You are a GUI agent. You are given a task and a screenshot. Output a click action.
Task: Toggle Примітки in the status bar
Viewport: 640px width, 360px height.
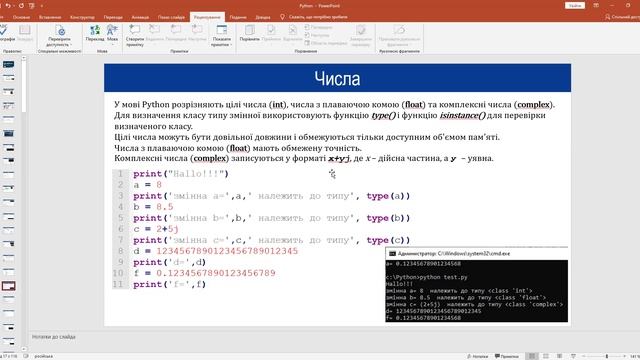[507, 356]
